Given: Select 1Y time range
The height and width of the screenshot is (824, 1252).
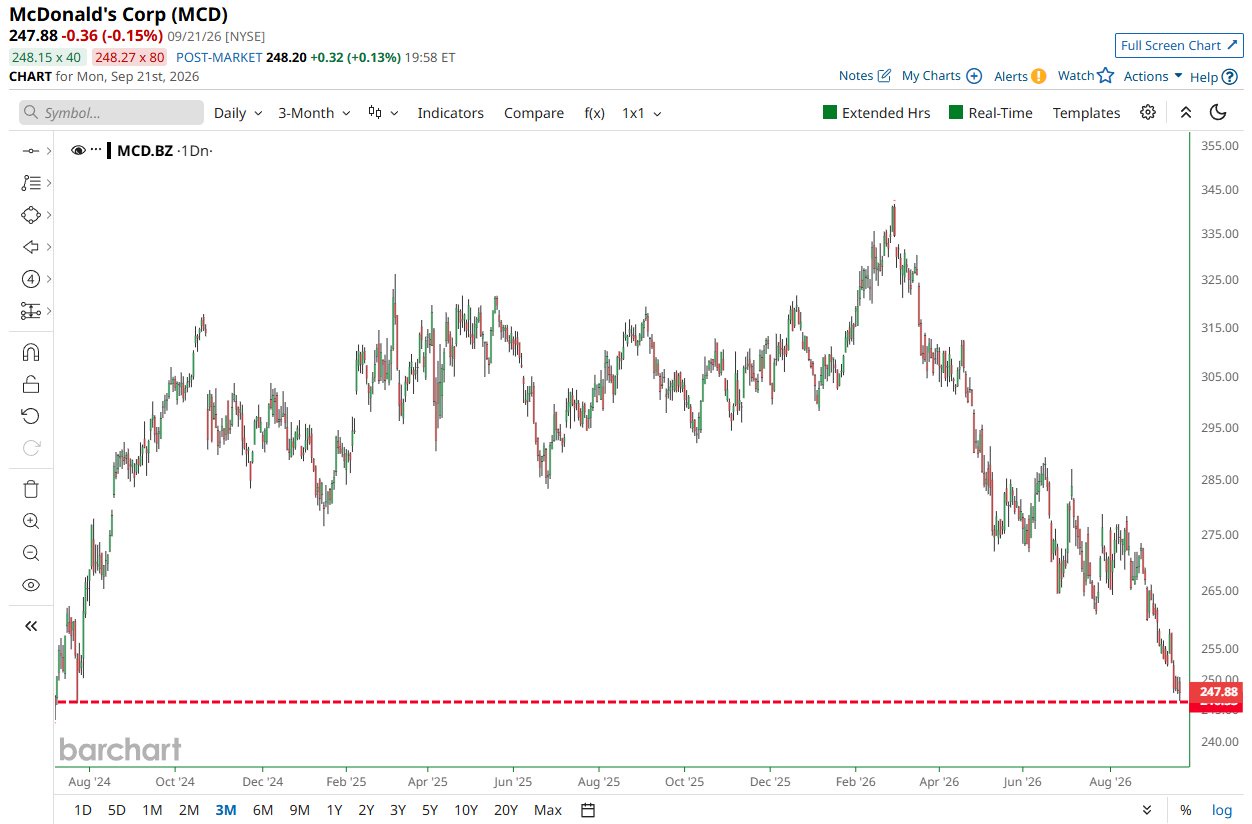Looking at the screenshot, I should (x=335, y=810).
